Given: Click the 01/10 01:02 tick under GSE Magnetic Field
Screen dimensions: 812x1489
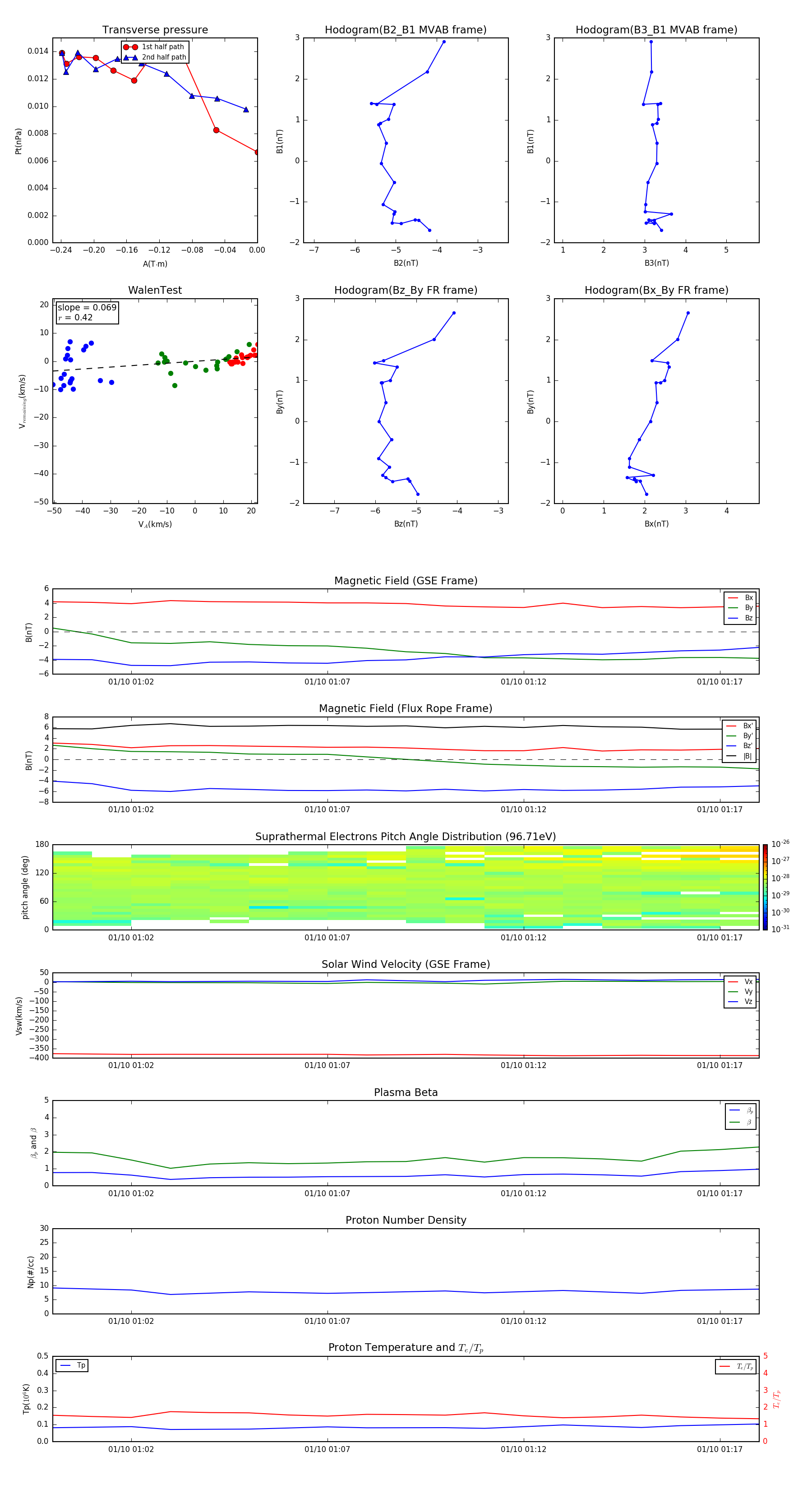Looking at the screenshot, I should click(x=131, y=682).
